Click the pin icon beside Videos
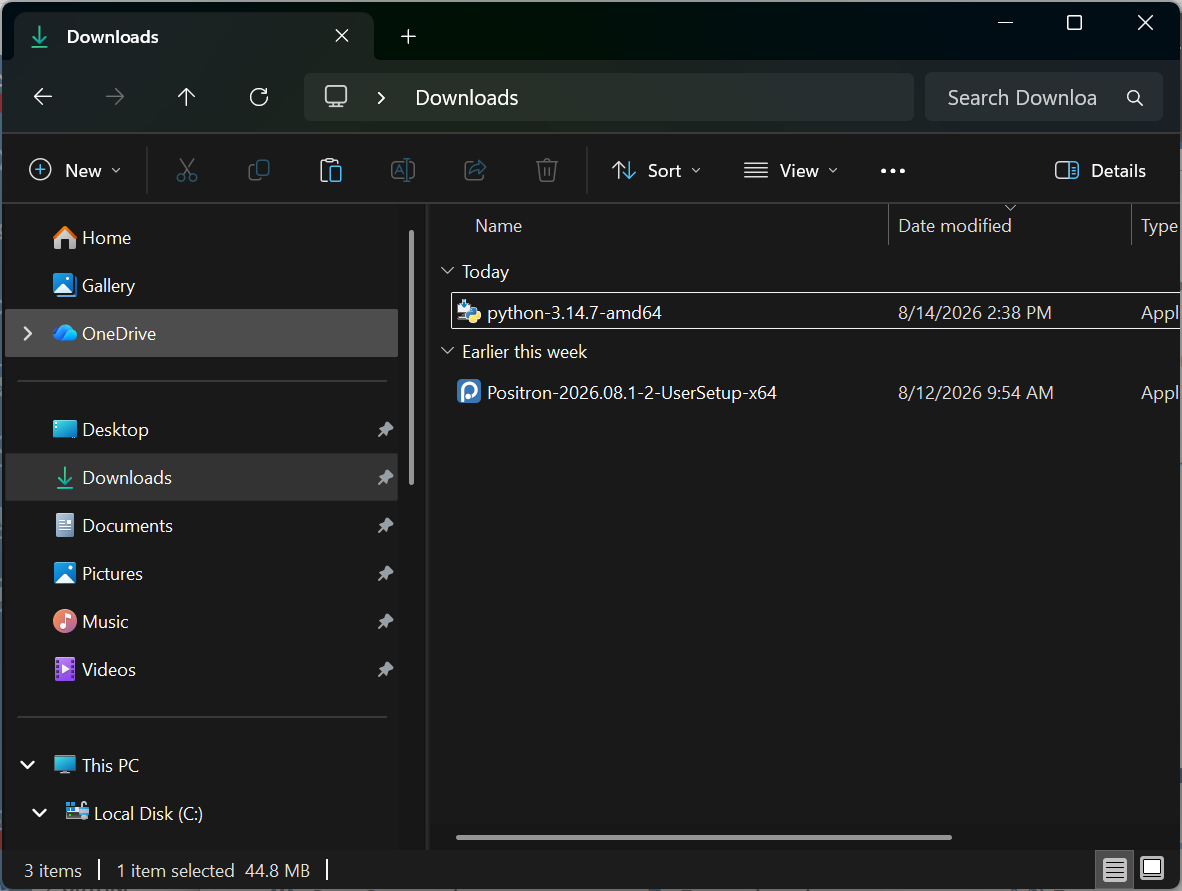This screenshot has height=891, width=1182. click(x=385, y=669)
